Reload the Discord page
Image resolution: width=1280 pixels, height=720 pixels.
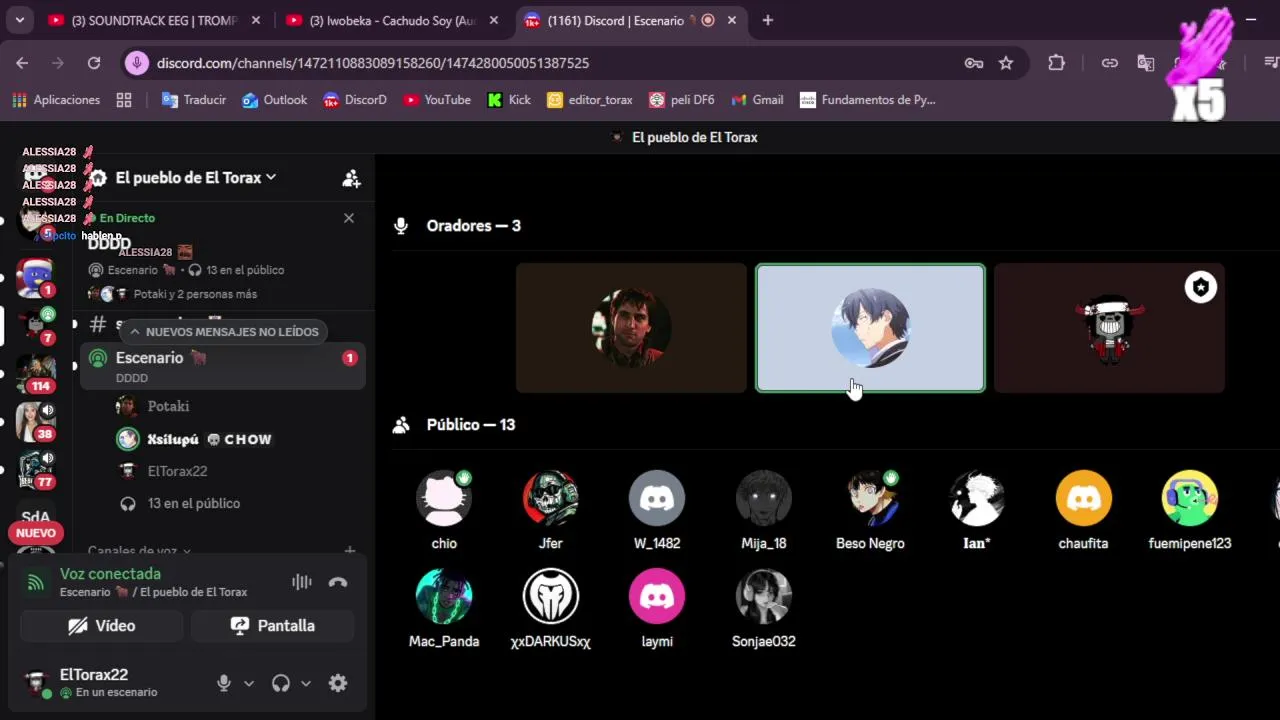[x=94, y=63]
